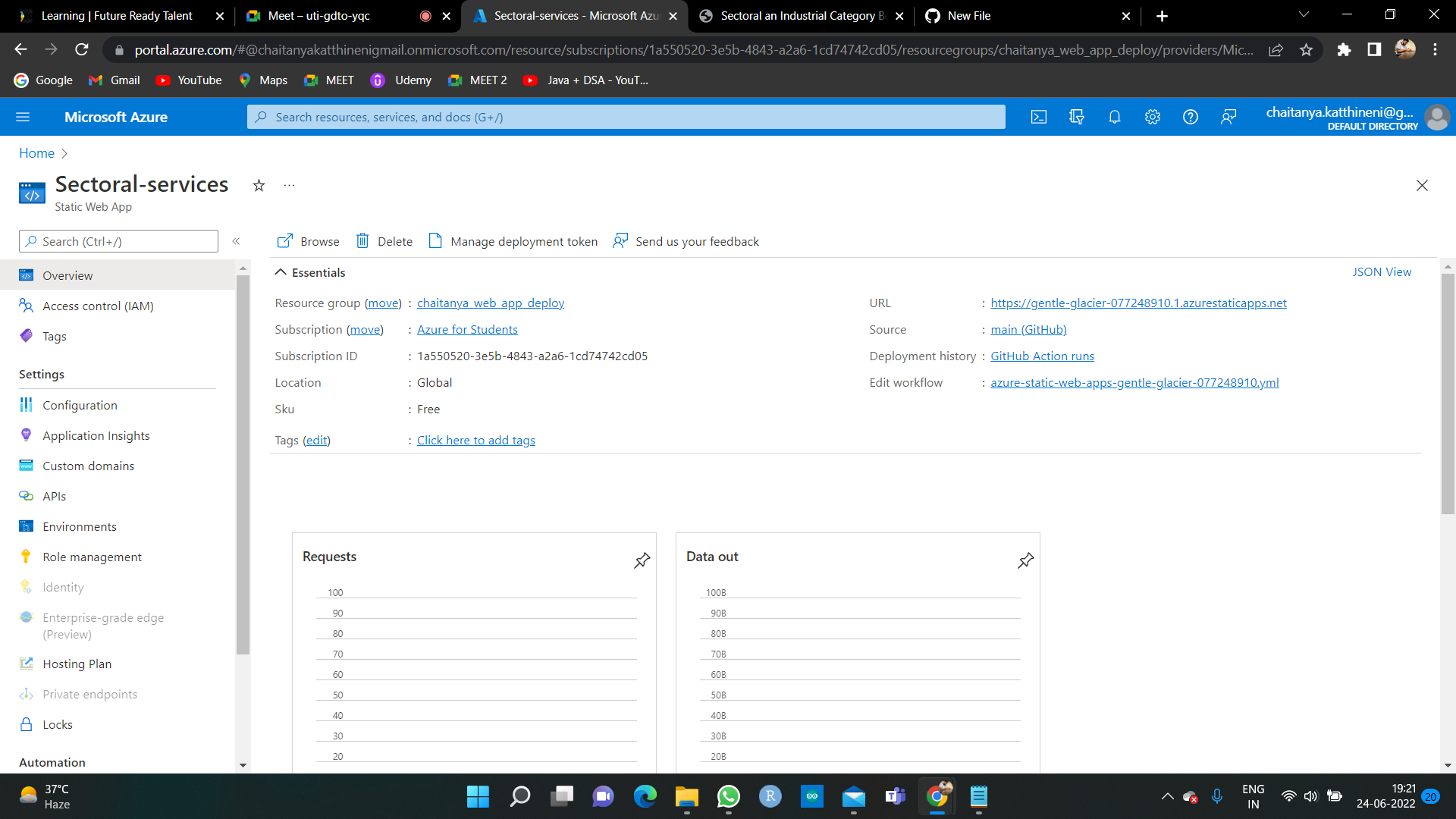Image resolution: width=1456 pixels, height=819 pixels.
Task: Open File Explorer from the taskbar
Action: click(686, 796)
